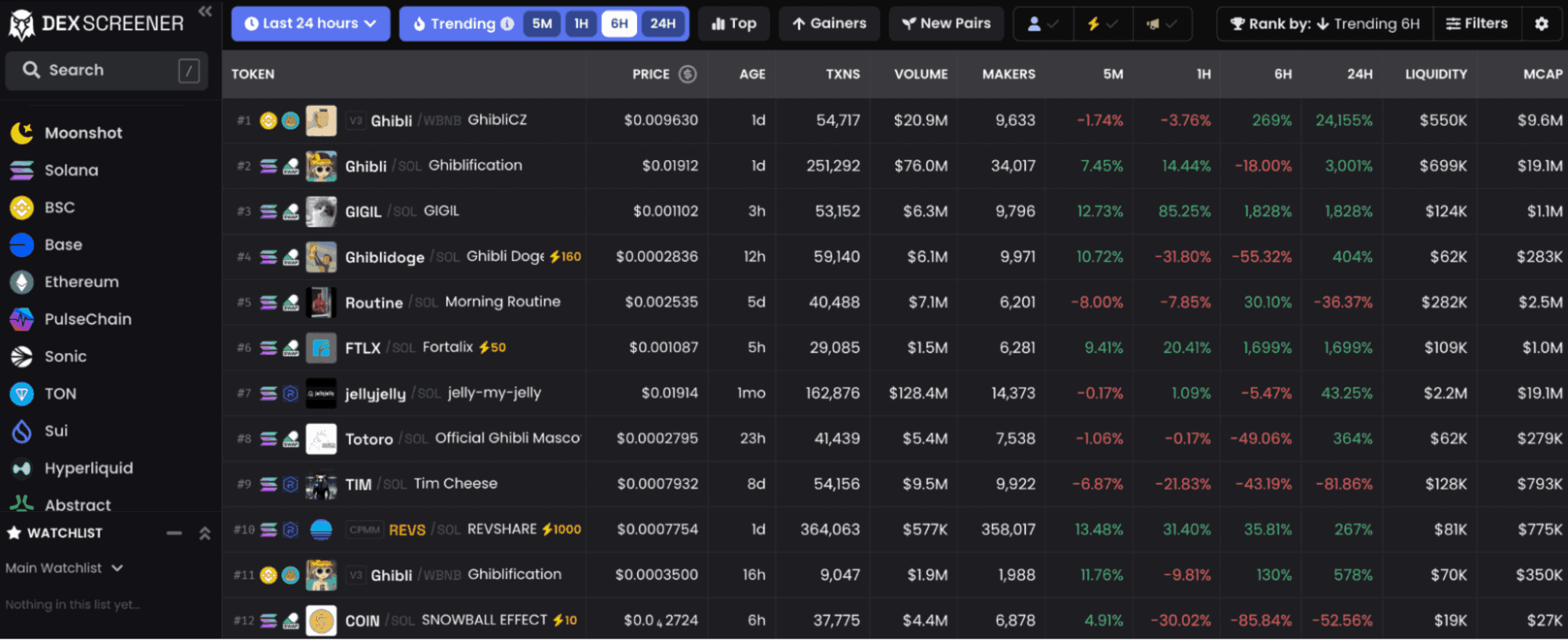Image resolution: width=1568 pixels, height=640 pixels.
Task: Open the Gainers list
Action: pyautogui.click(x=829, y=24)
